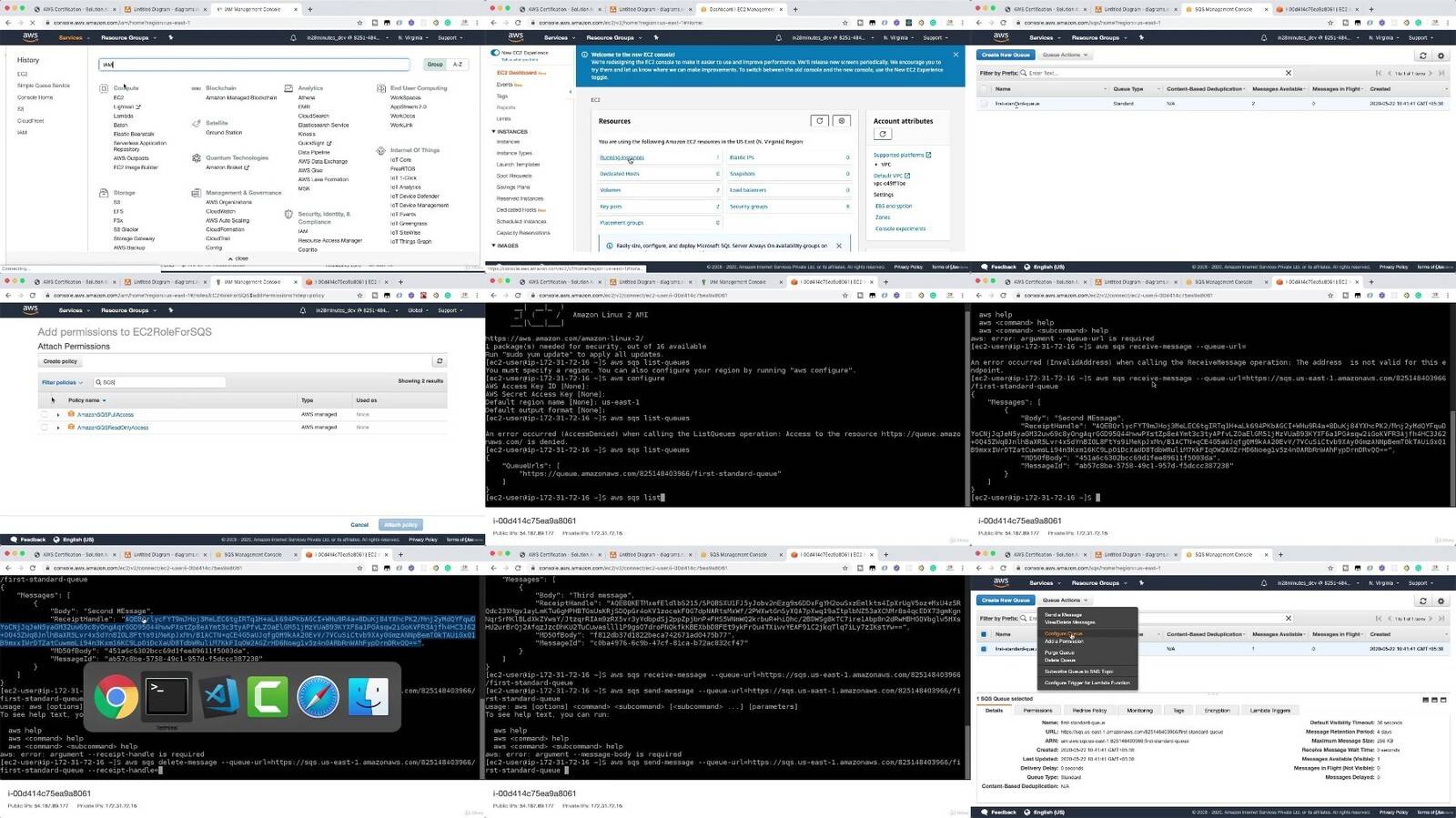
Task: Refresh EC2 Account attributes panel
Action: pos(882,134)
